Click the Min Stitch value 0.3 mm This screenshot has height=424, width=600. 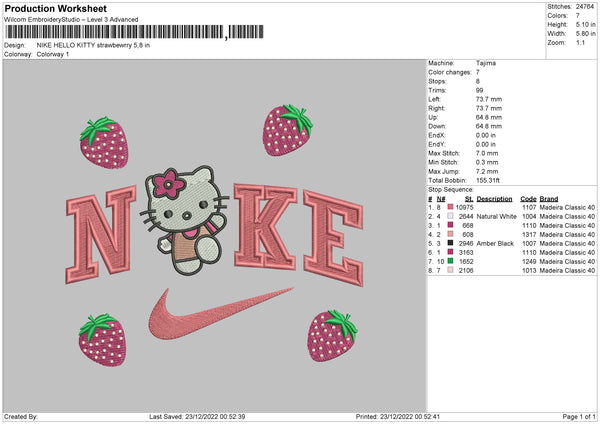point(487,162)
